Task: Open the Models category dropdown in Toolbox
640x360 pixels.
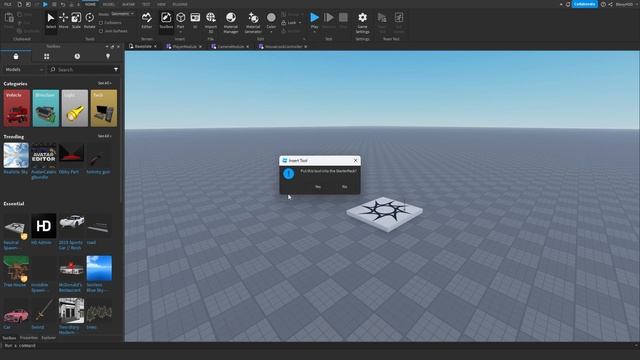Action: 24,70
